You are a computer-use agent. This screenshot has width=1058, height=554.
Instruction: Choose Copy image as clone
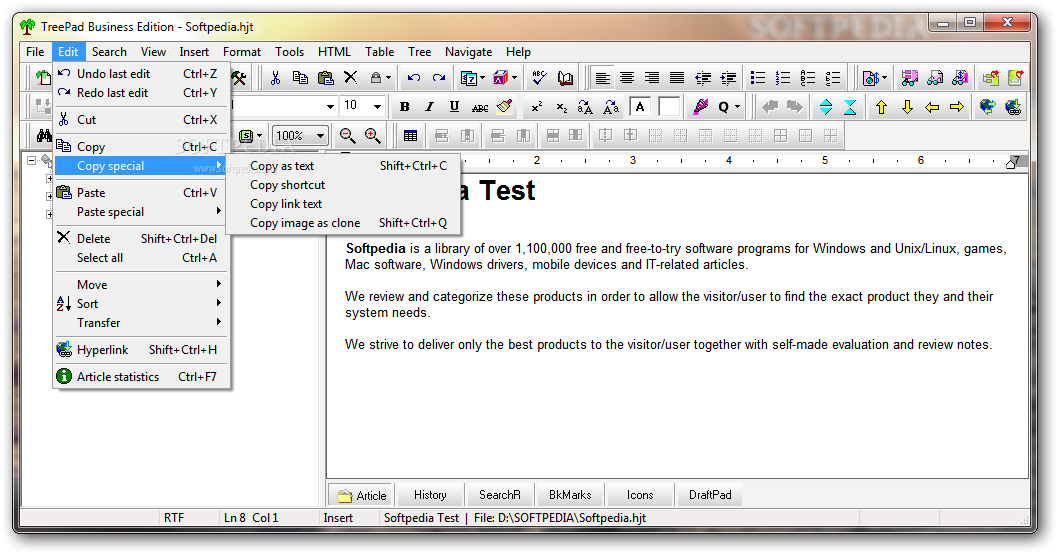(343, 223)
